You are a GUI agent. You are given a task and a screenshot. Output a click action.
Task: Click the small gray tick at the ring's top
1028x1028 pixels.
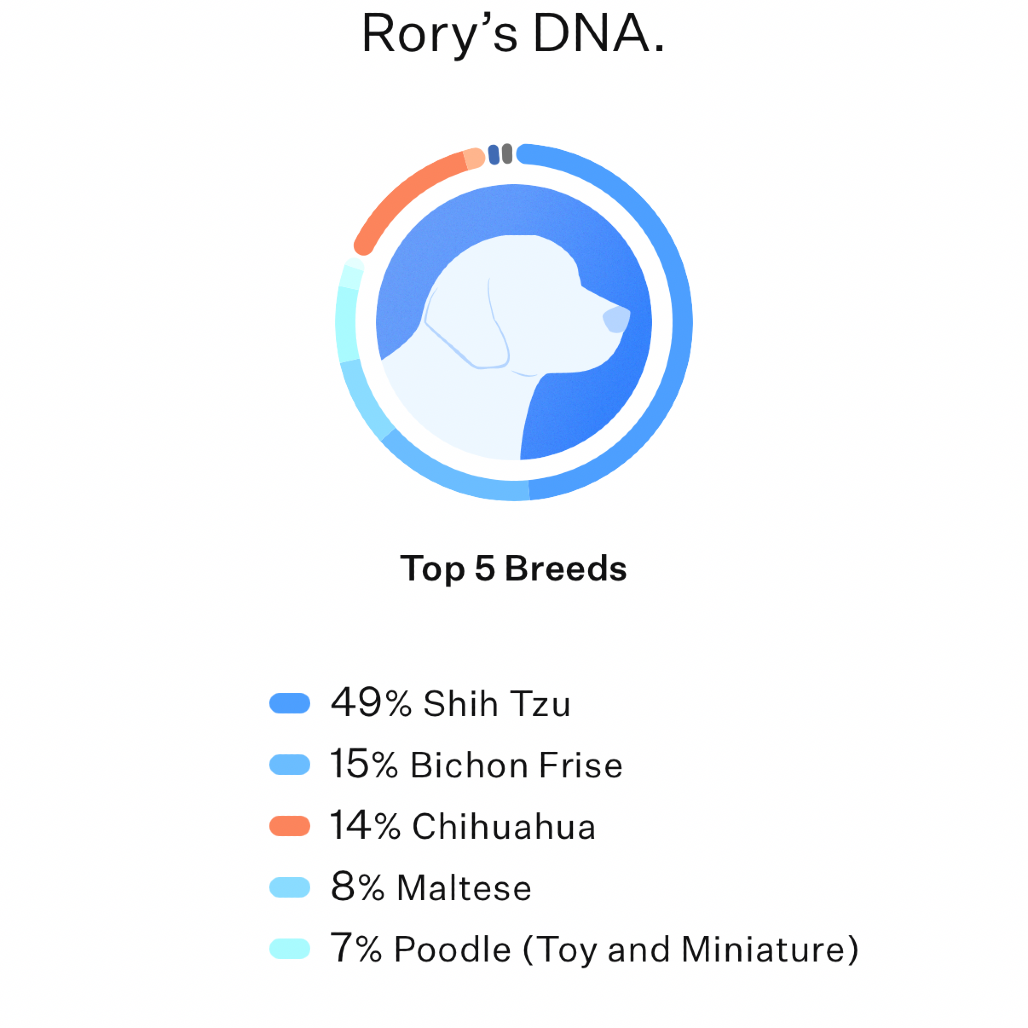pyautogui.click(x=507, y=154)
